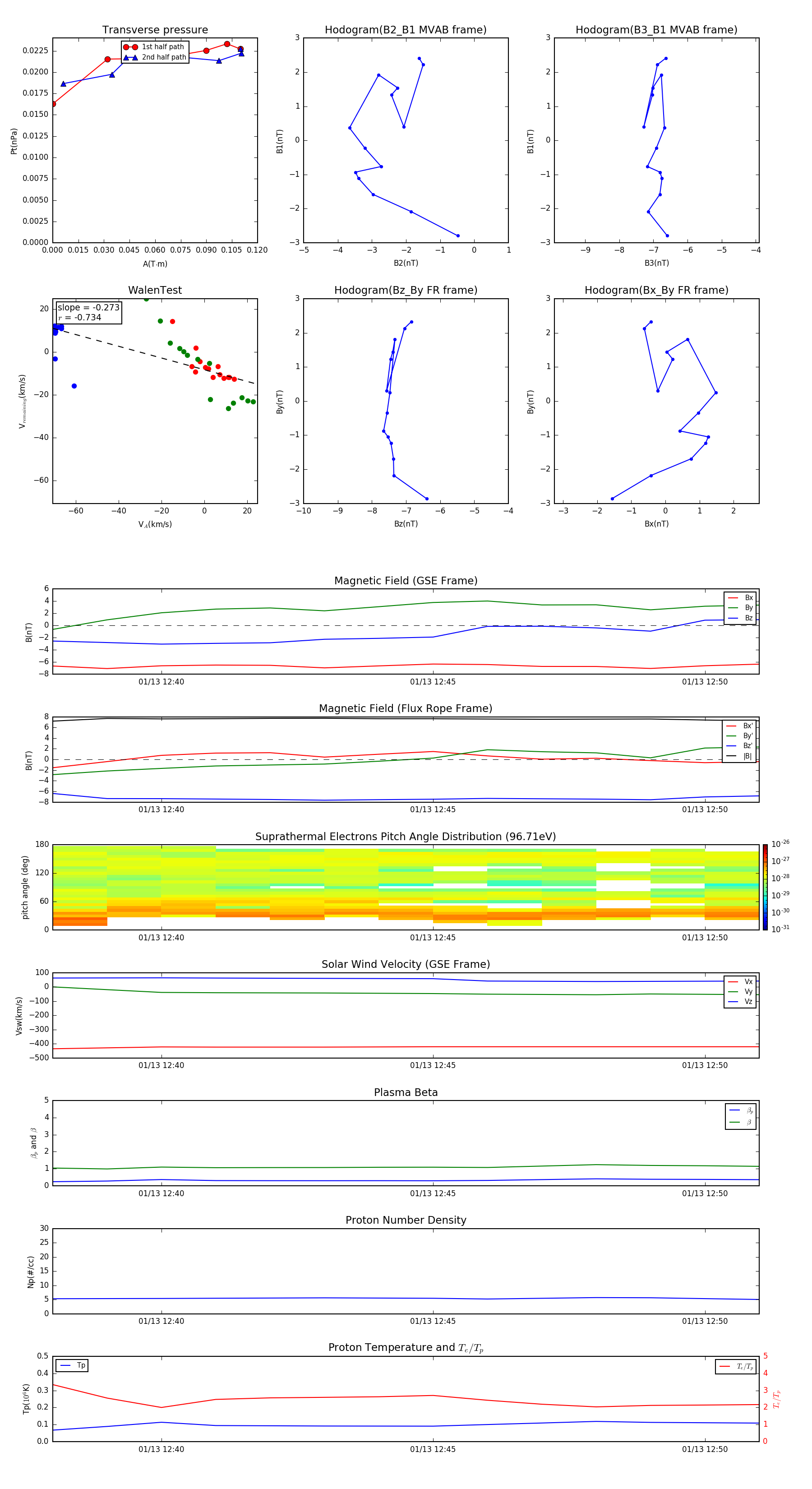Click '01/13 12:50' tick under Proton Temperature plot
This screenshot has height=1489, width=812.
click(705, 1449)
